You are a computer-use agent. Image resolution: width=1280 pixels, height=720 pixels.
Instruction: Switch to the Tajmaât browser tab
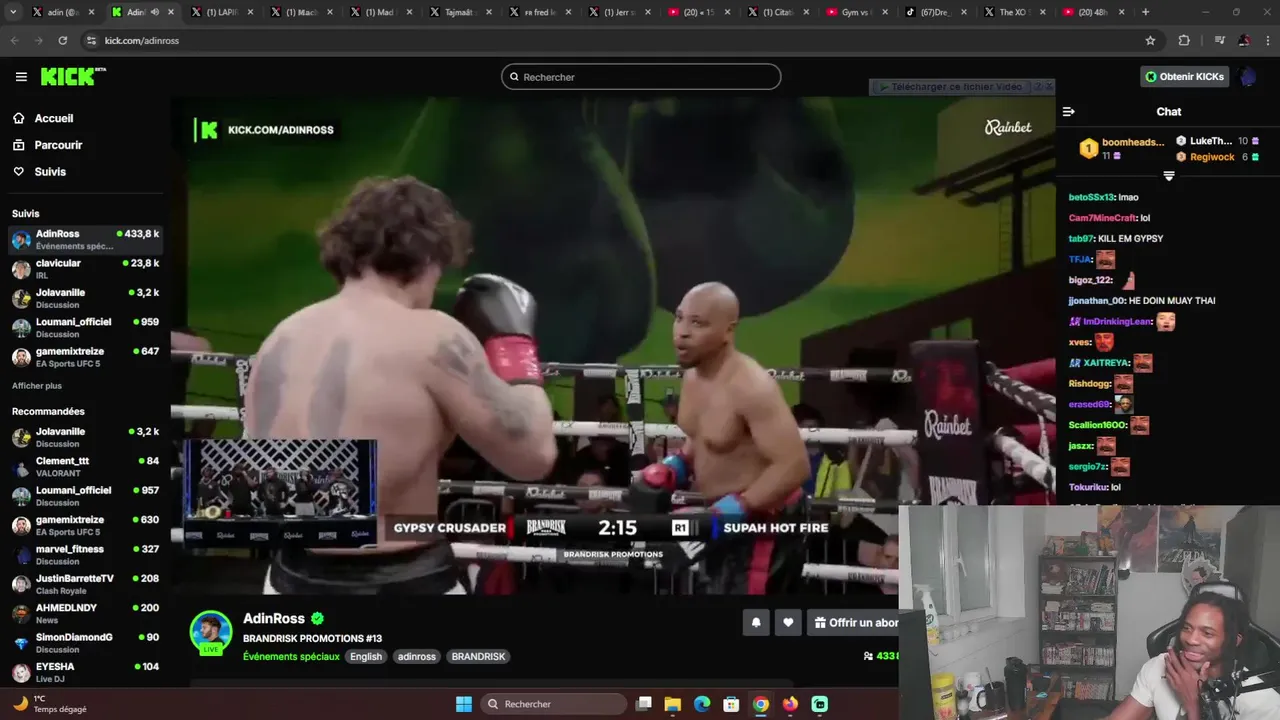click(x=460, y=12)
